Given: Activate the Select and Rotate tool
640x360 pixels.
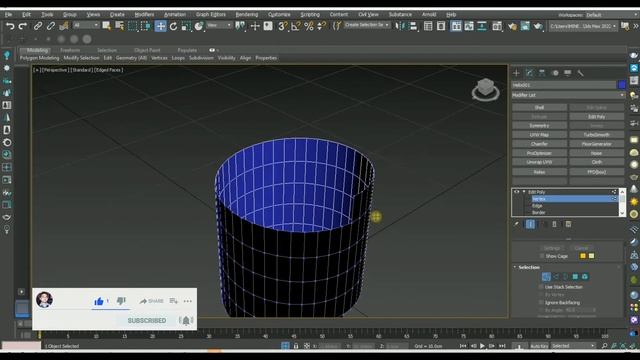Looking at the screenshot, I should pyautogui.click(x=173, y=26).
